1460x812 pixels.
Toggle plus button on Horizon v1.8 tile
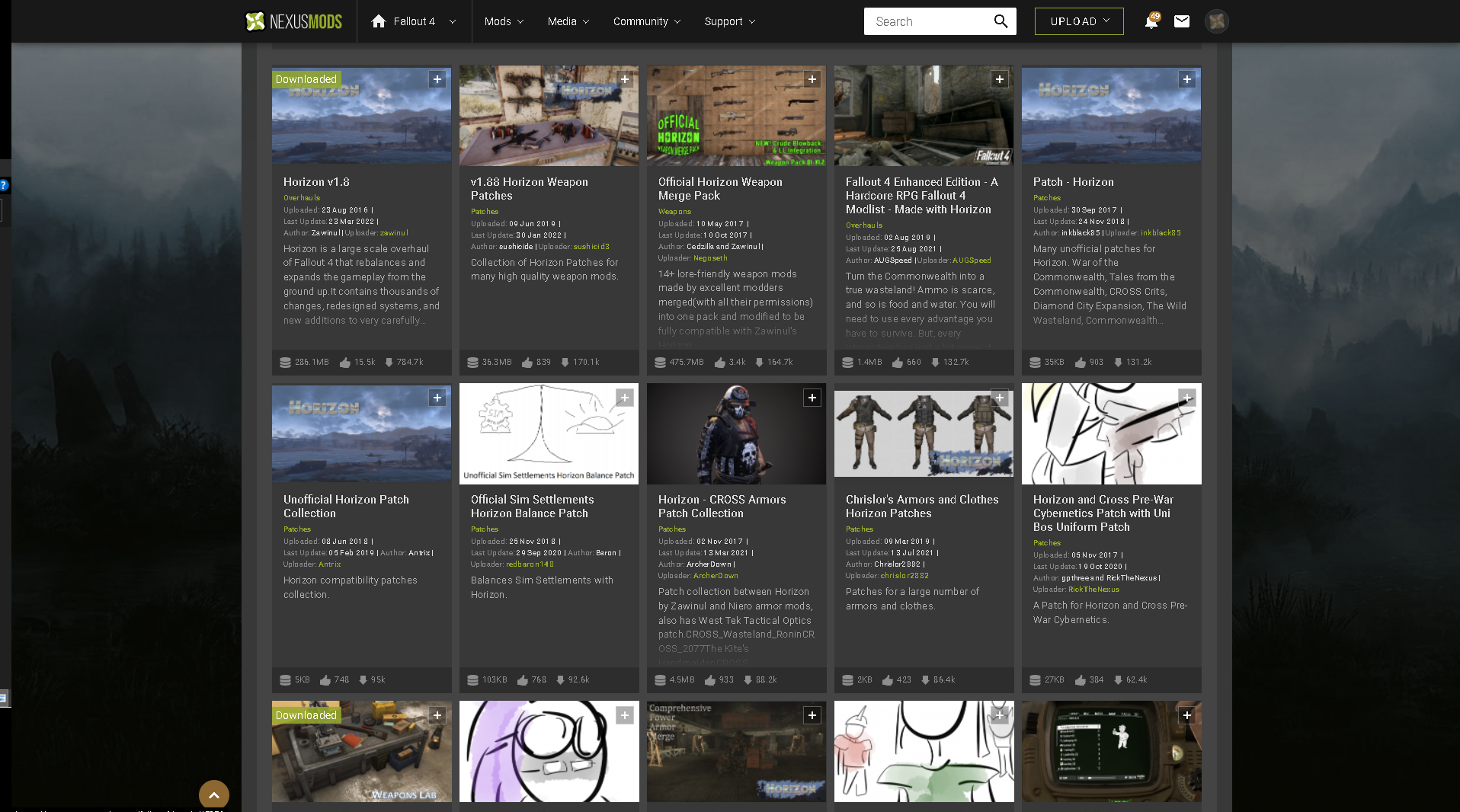(437, 79)
